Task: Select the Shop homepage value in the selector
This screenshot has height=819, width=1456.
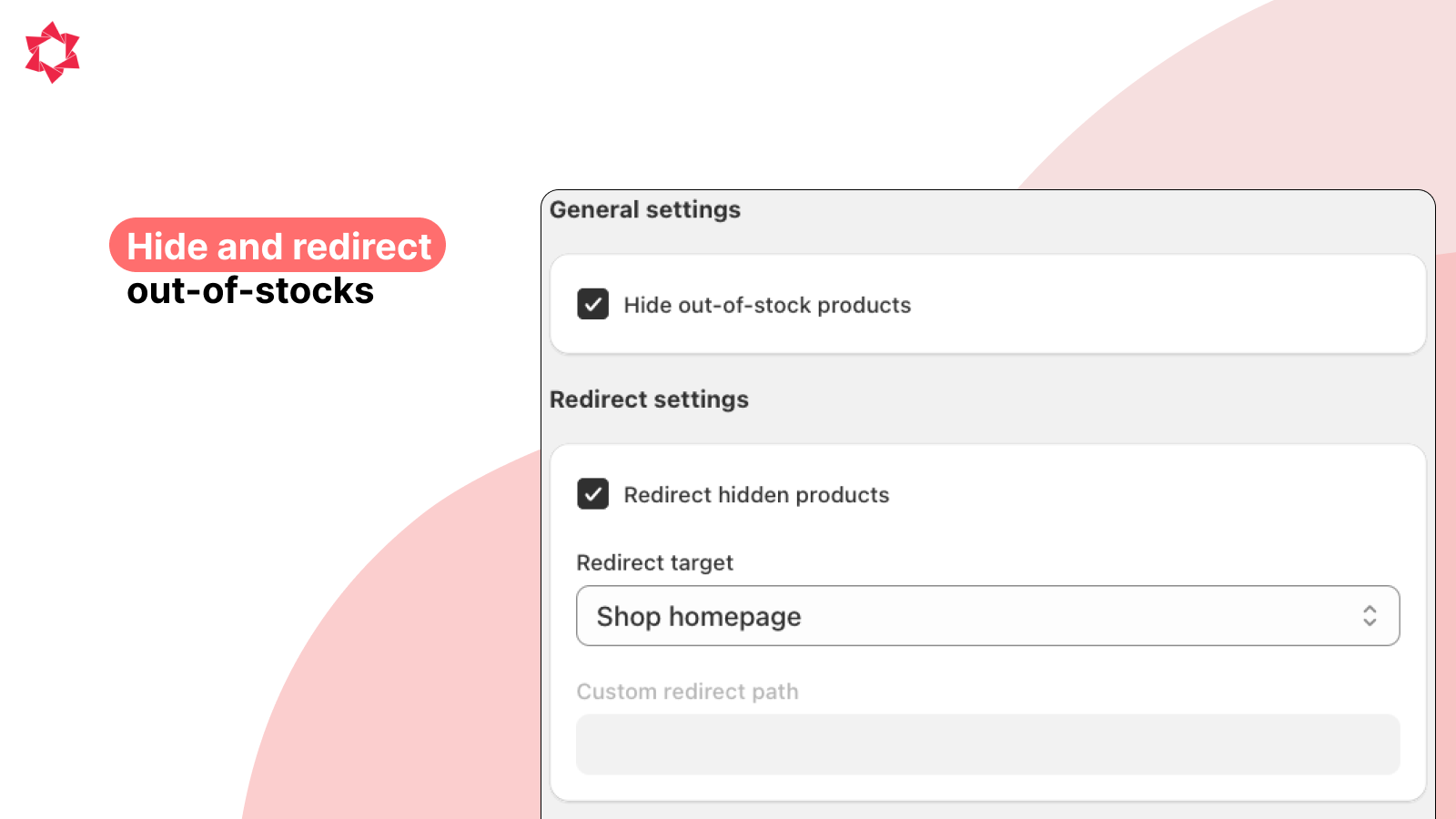Action: [x=699, y=616]
